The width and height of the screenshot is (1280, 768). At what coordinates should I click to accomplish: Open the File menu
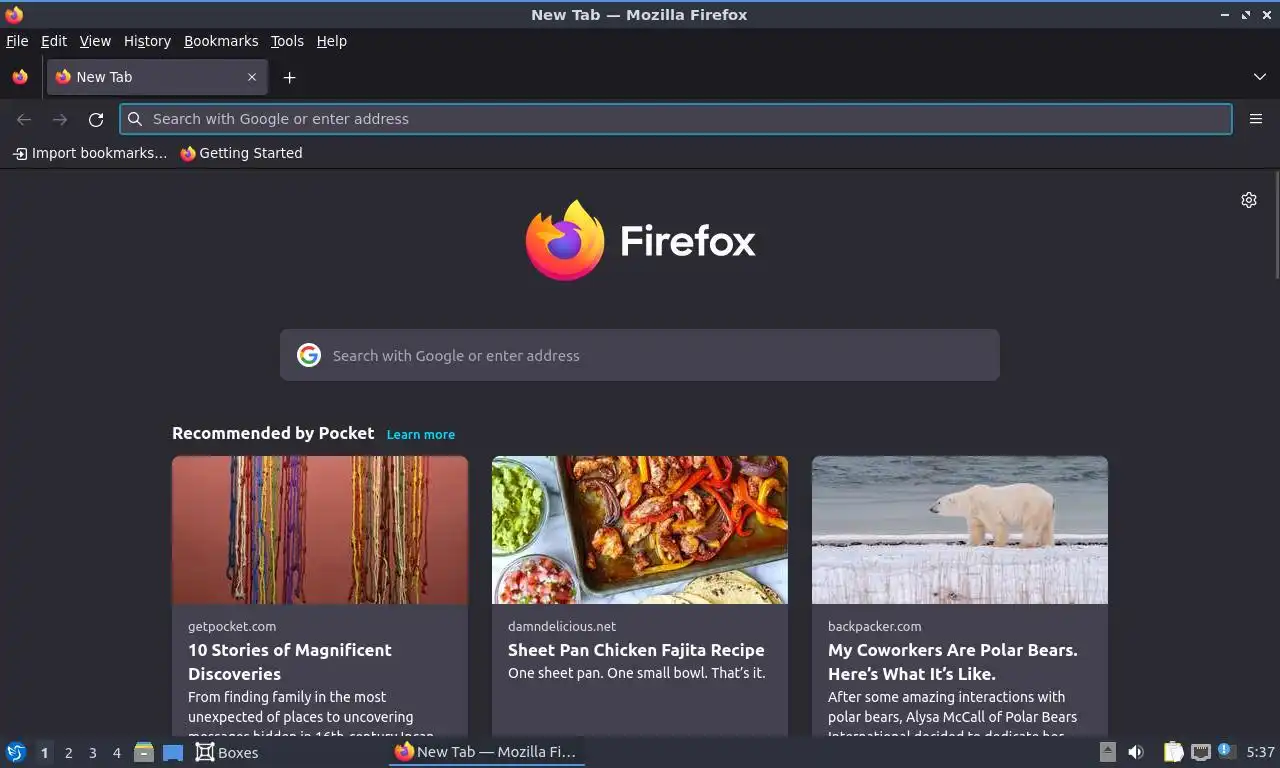(x=17, y=41)
